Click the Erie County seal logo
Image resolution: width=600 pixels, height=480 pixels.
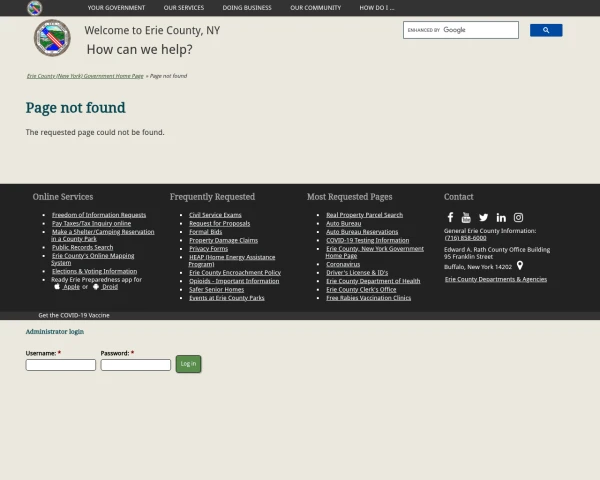coord(52,39)
